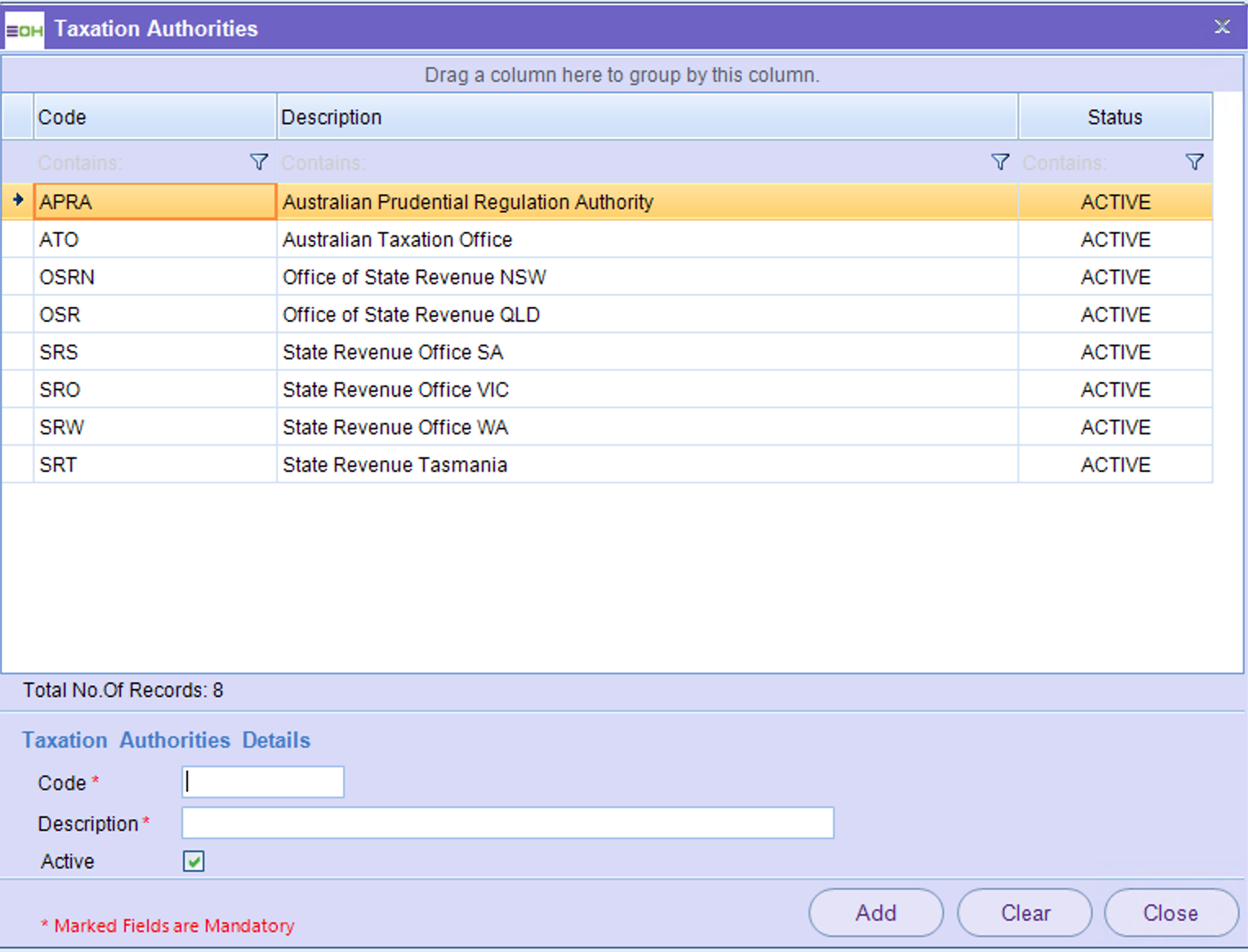
Task: Click the Description column Contains filter box
Action: pos(629,162)
